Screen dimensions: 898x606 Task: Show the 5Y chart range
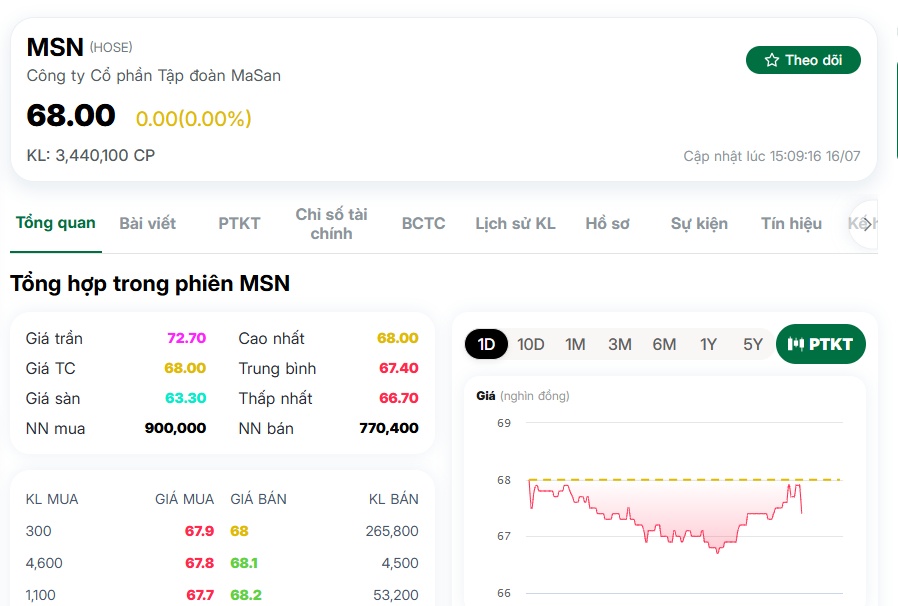[x=753, y=344]
